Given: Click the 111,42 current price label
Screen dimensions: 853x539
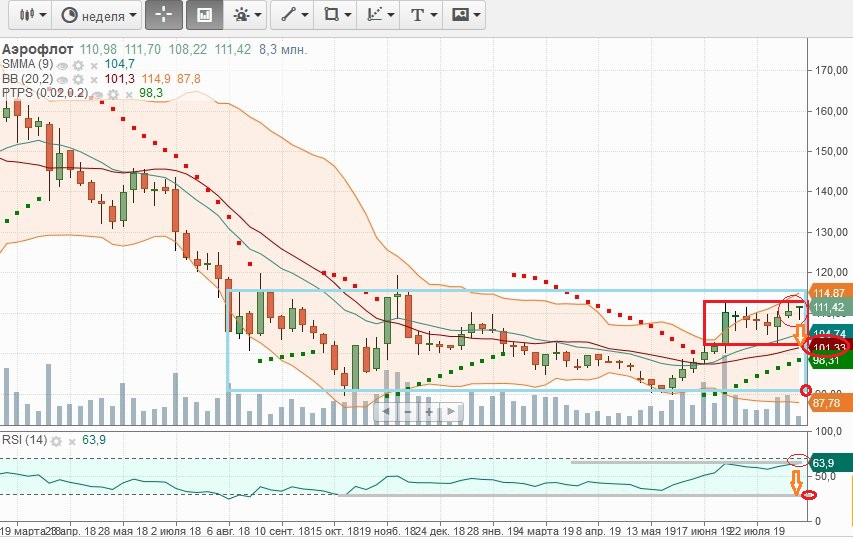Looking at the screenshot, I should [826, 307].
